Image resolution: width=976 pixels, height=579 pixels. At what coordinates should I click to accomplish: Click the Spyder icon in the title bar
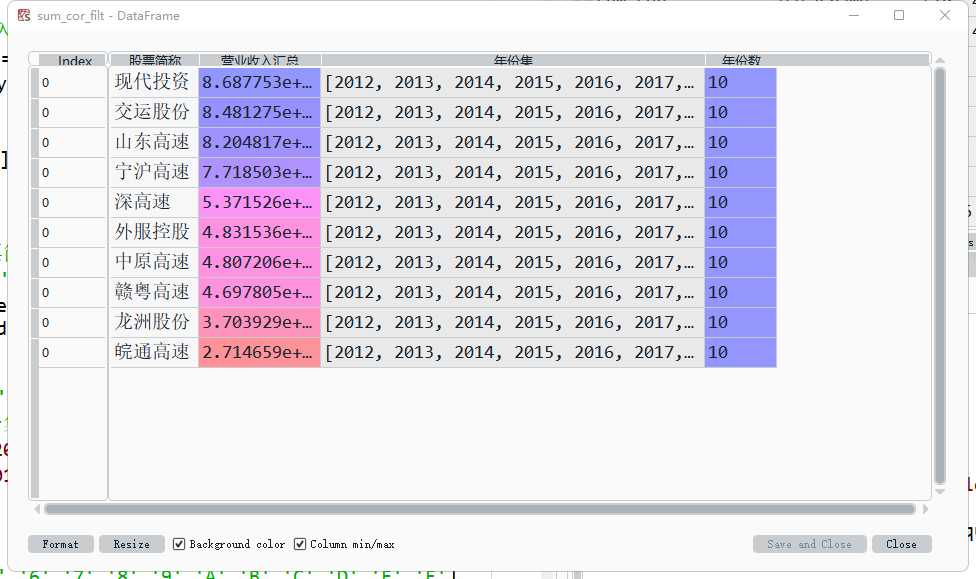(x=24, y=16)
